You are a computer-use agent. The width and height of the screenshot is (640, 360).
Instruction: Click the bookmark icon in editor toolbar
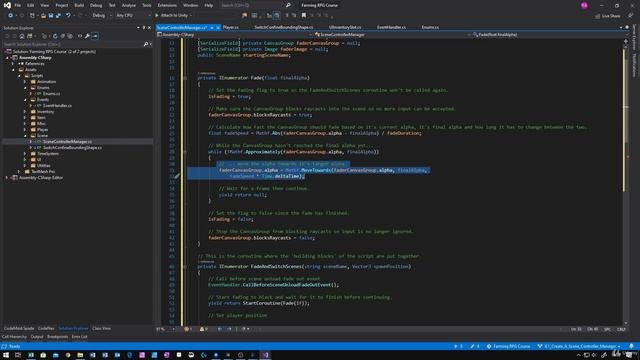[304, 16]
